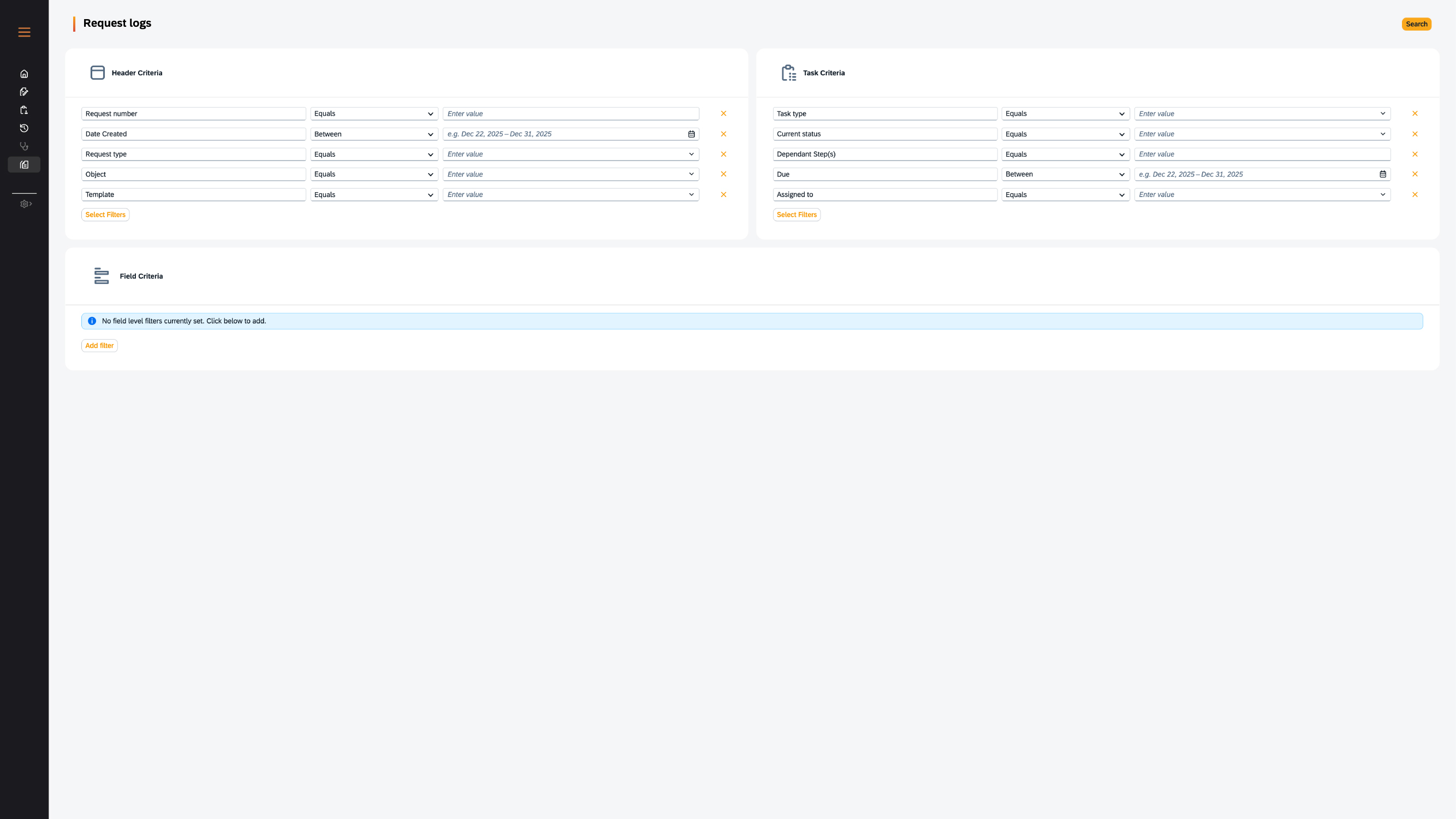
Task: Click the stethoscope diagnostics sidebar icon
Action: [25, 146]
